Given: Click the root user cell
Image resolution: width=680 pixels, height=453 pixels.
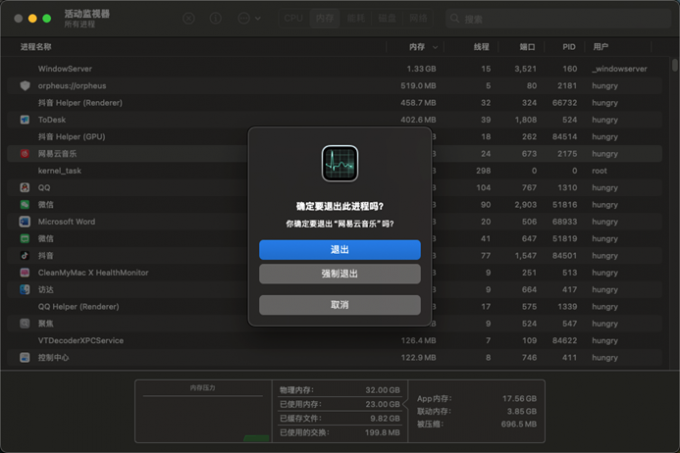Looking at the screenshot, I should (599, 171).
